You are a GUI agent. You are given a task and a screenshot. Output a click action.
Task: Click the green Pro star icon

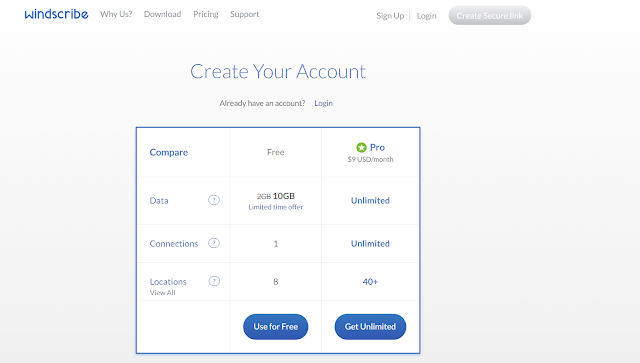[x=361, y=147]
